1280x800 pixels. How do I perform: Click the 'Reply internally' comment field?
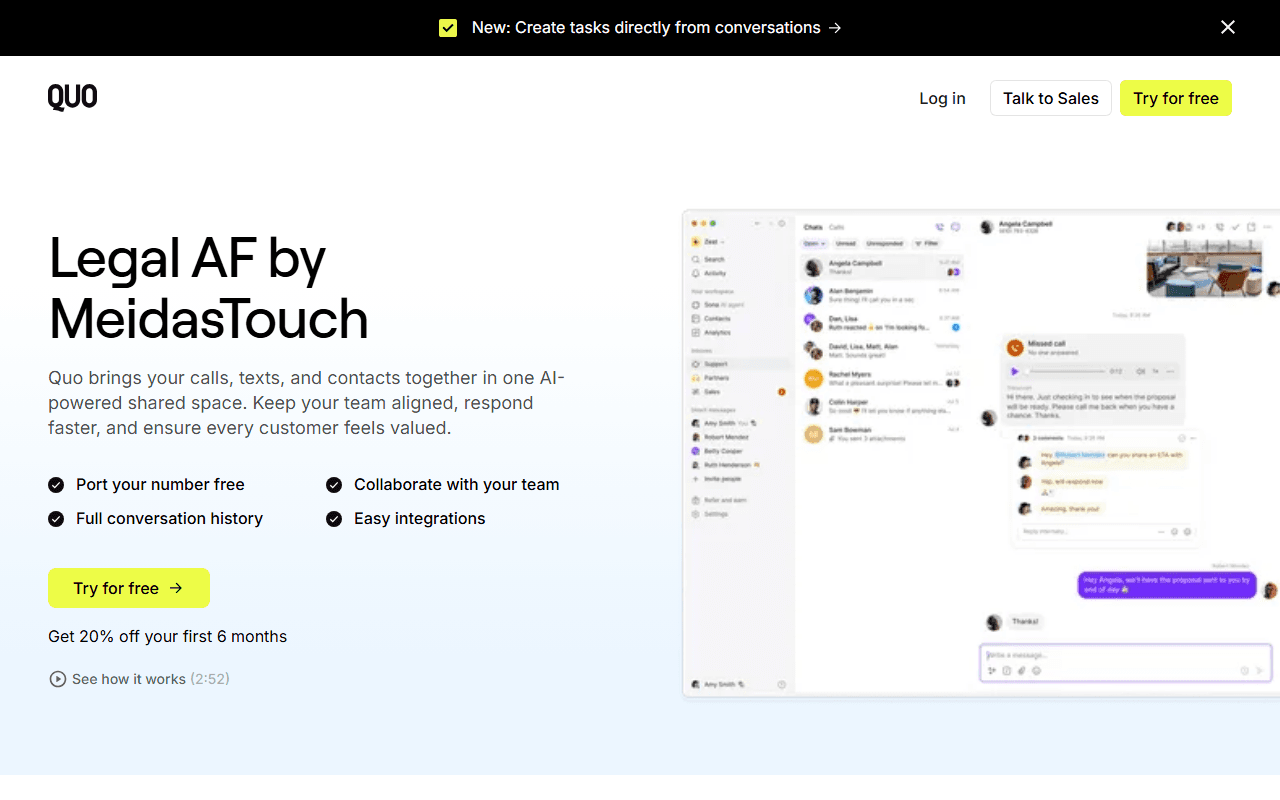click(x=1107, y=532)
